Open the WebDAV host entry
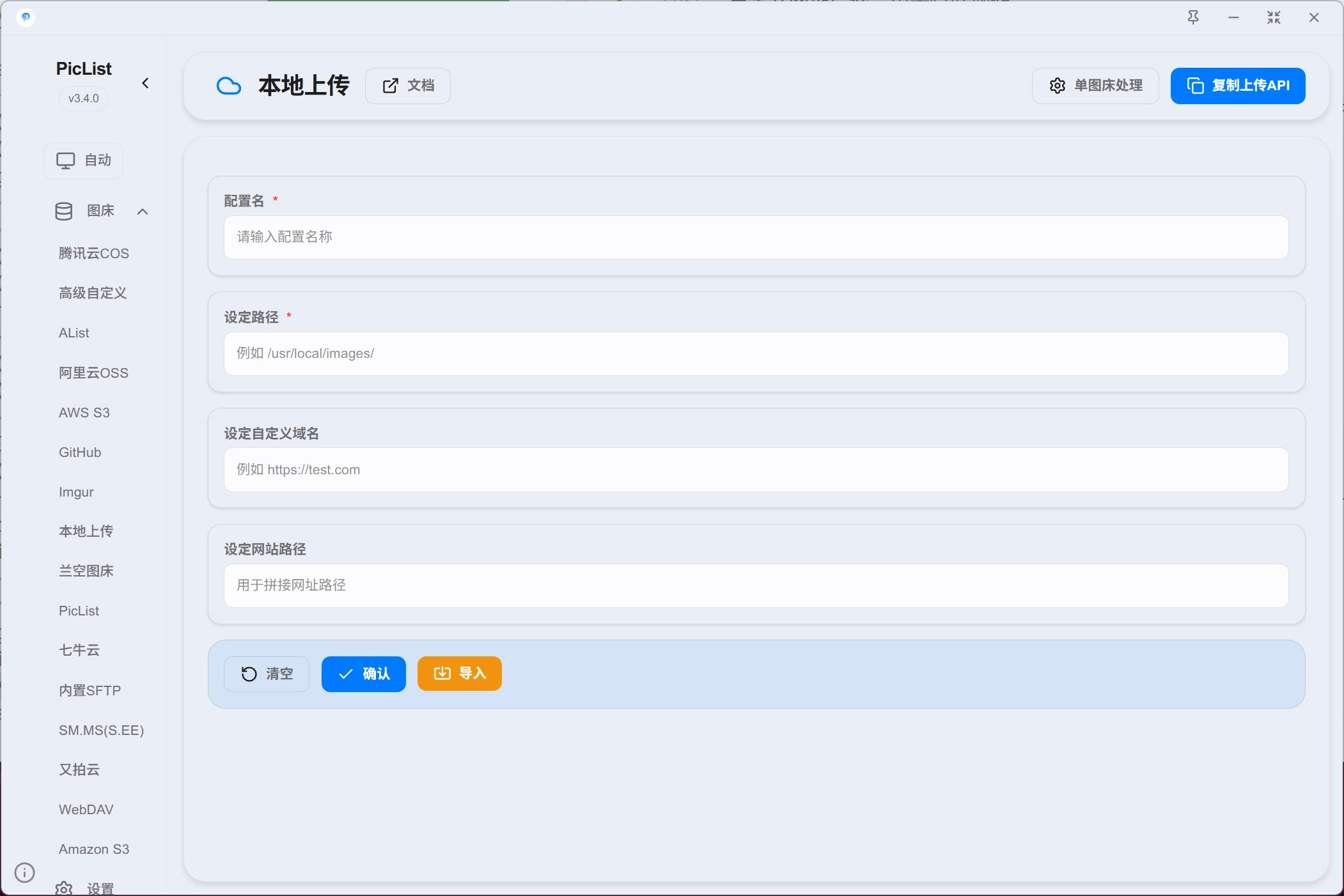Viewport: 1344px width, 896px height. coord(86,810)
